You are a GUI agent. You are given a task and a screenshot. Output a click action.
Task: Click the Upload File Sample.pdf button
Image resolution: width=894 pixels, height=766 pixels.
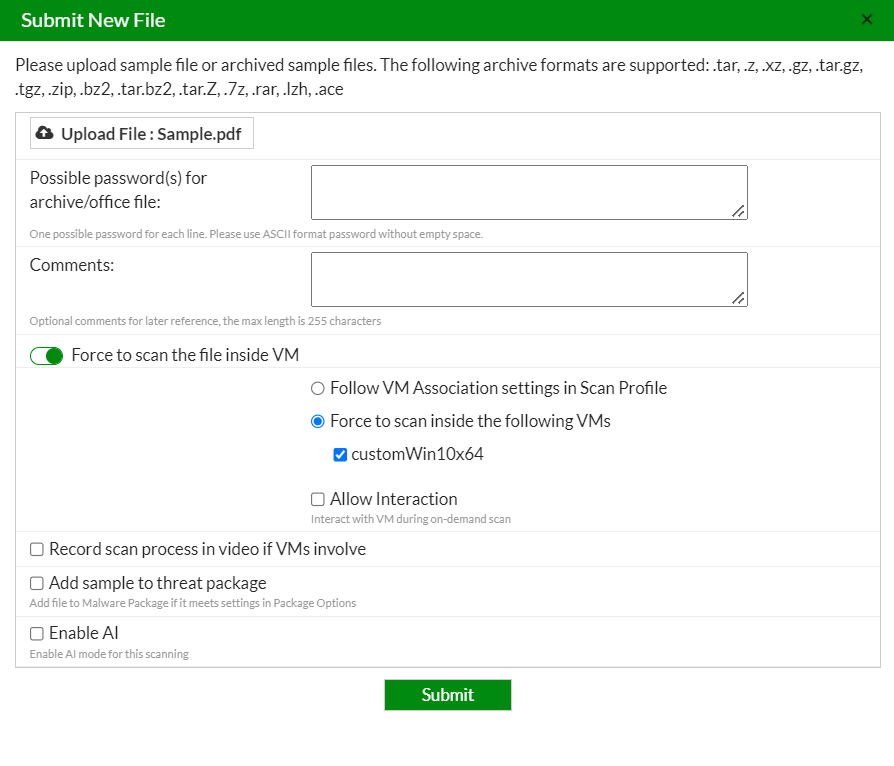tap(142, 134)
